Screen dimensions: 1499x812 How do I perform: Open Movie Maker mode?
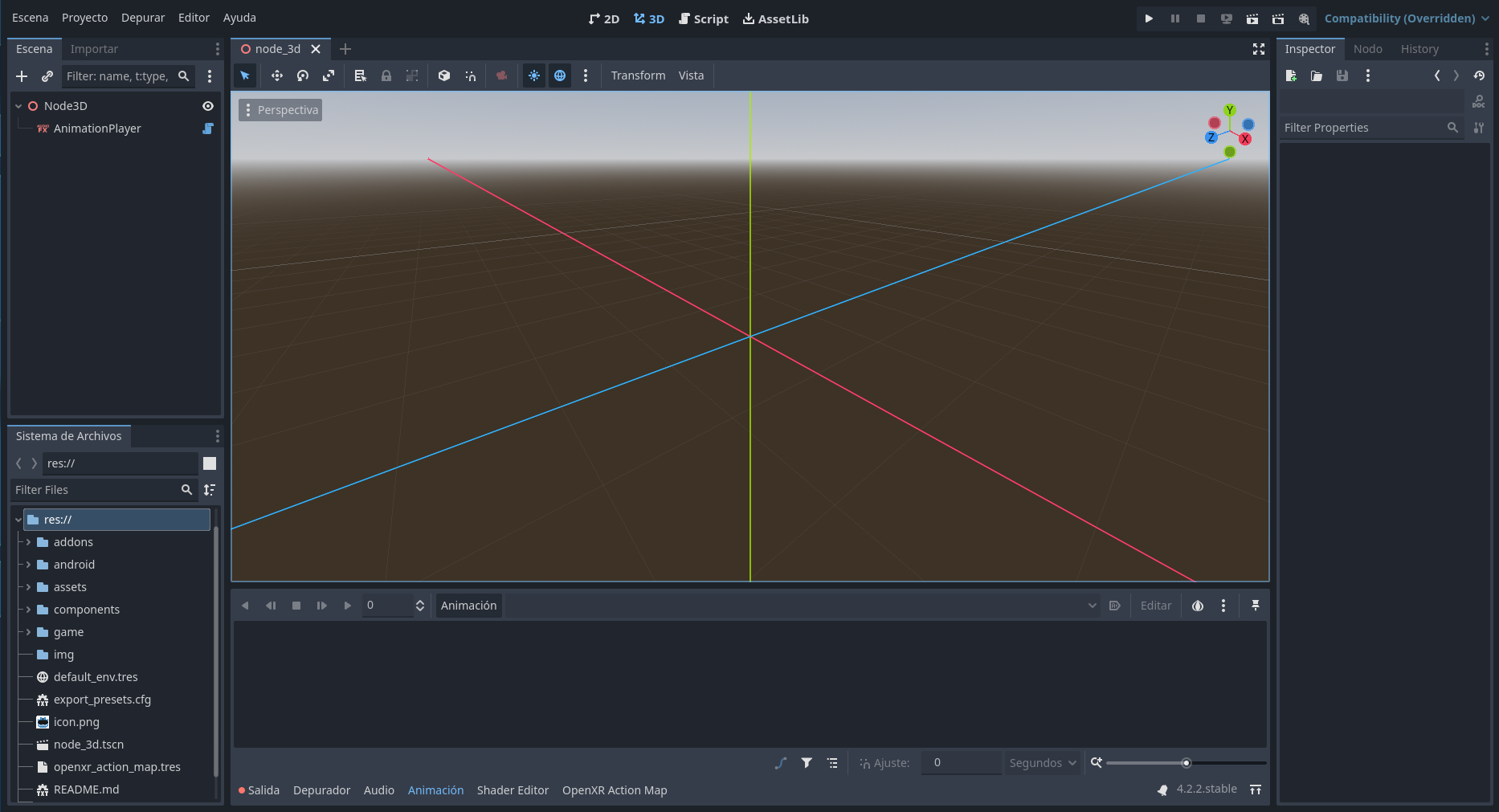(x=1304, y=18)
